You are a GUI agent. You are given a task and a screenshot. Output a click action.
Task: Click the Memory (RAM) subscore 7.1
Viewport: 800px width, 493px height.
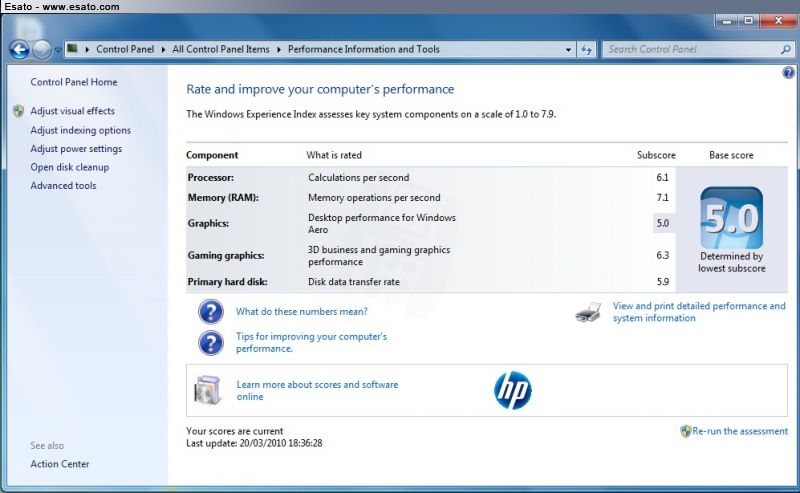tap(662, 198)
